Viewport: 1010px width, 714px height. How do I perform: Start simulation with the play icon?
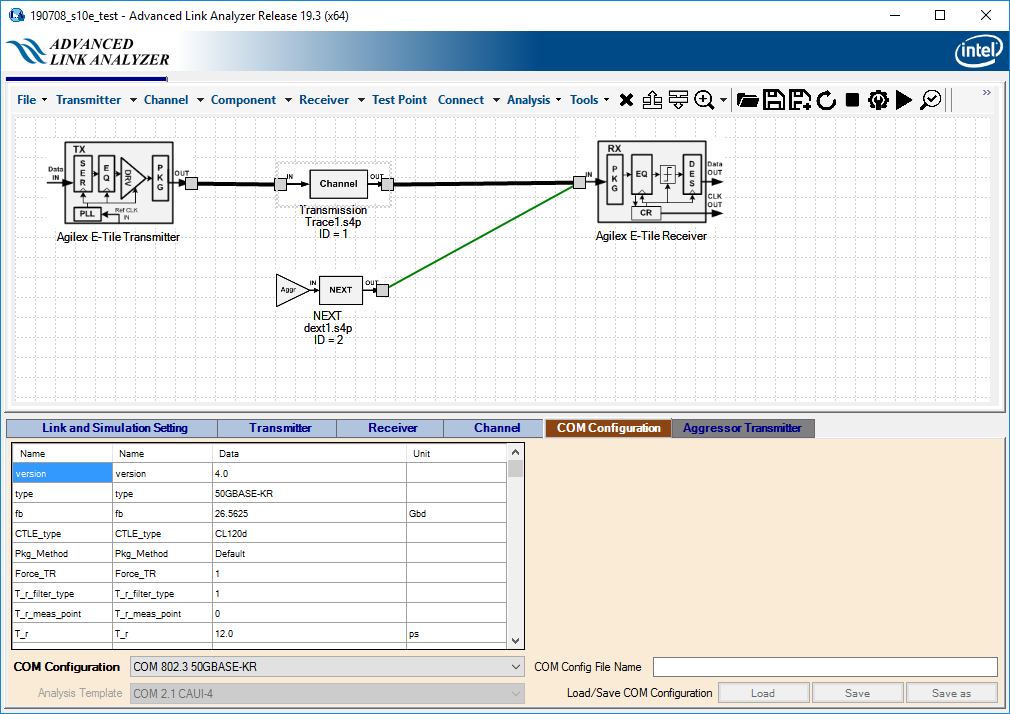904,100
